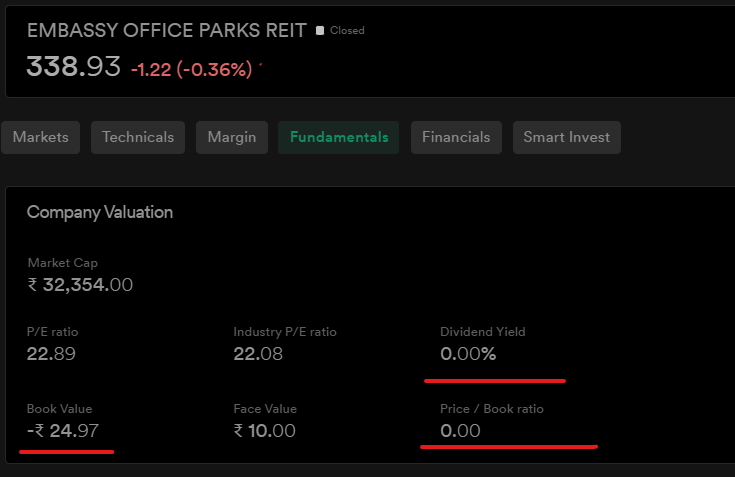Click the P/E ratio value 22.89

pos(51,354)
